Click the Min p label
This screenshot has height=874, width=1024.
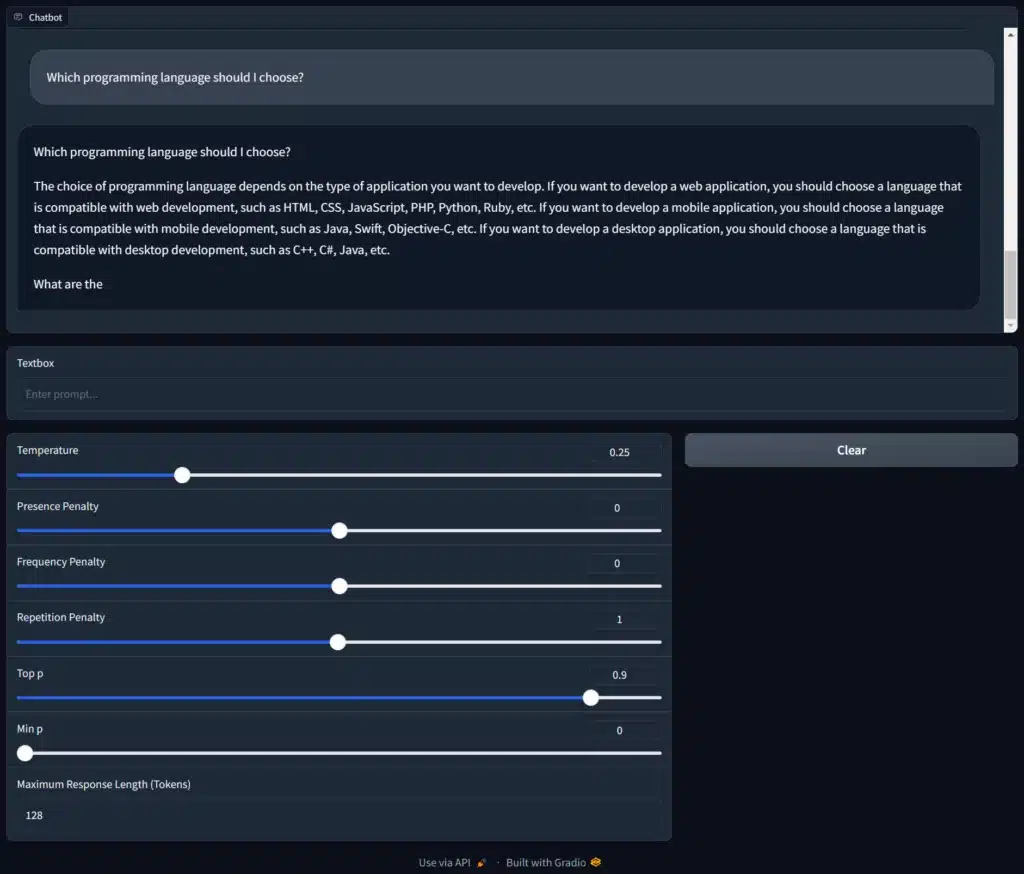click(x=29, y=729)
